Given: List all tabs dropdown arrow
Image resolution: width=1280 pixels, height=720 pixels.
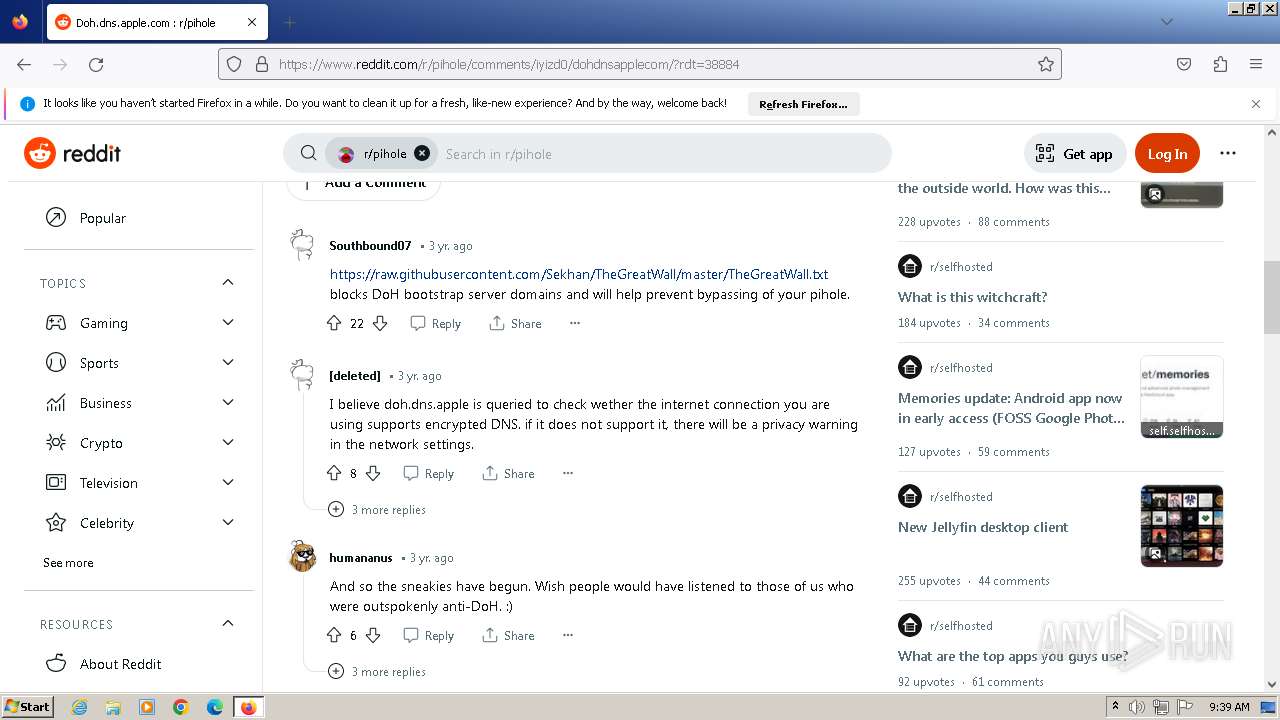Looking at the screenshot, I should click(x=1166, y=22).
